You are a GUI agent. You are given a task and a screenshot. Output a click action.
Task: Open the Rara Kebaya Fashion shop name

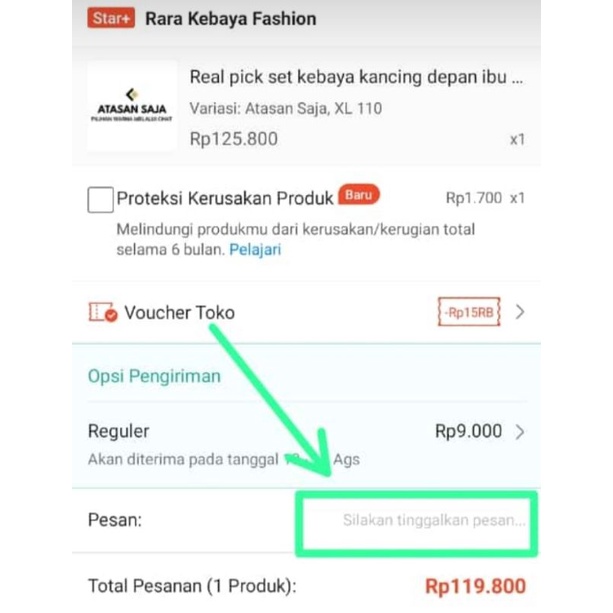pyautogui.click(x=231, y=19)
